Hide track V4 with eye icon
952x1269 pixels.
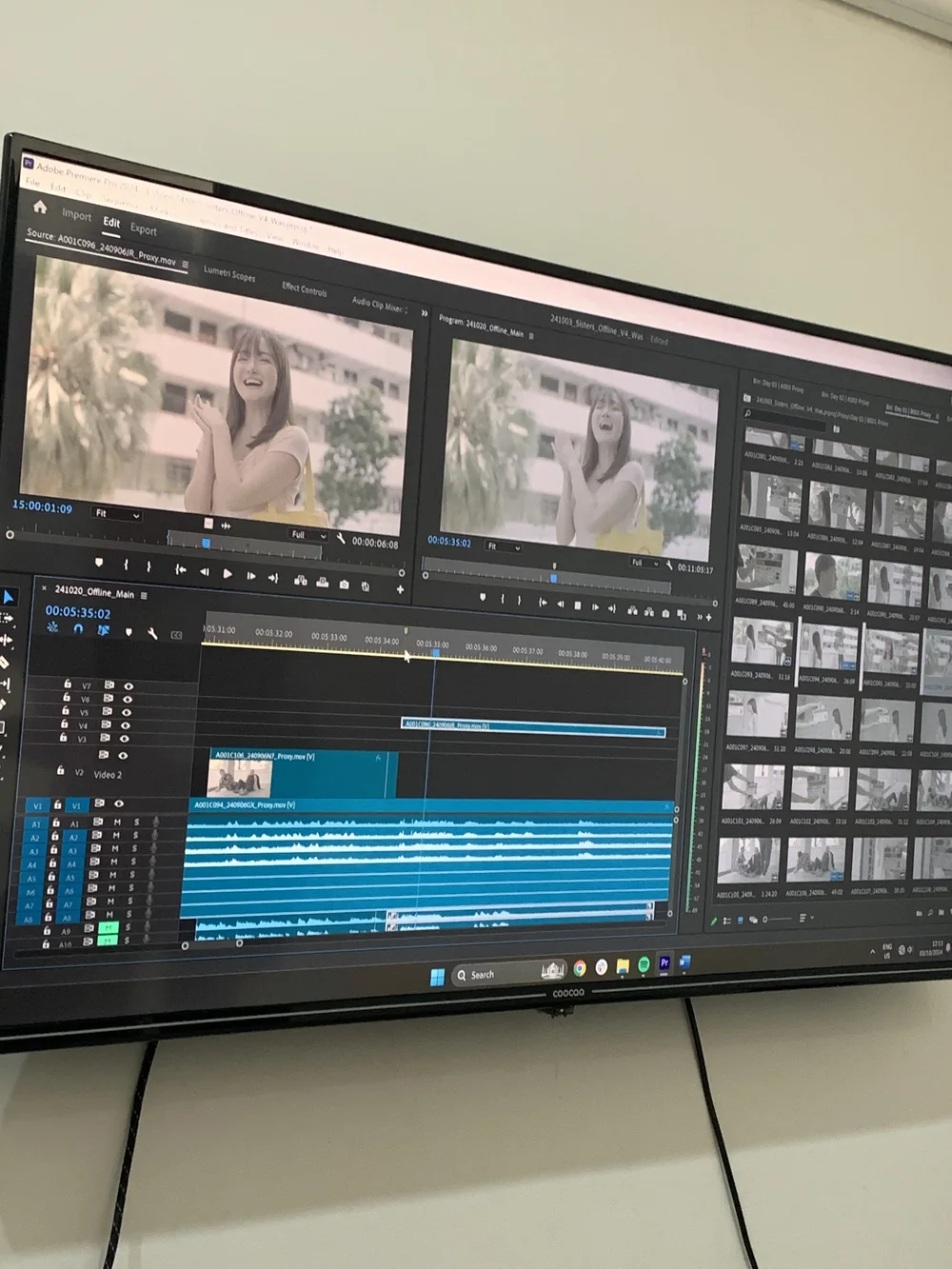coord(124,725)
